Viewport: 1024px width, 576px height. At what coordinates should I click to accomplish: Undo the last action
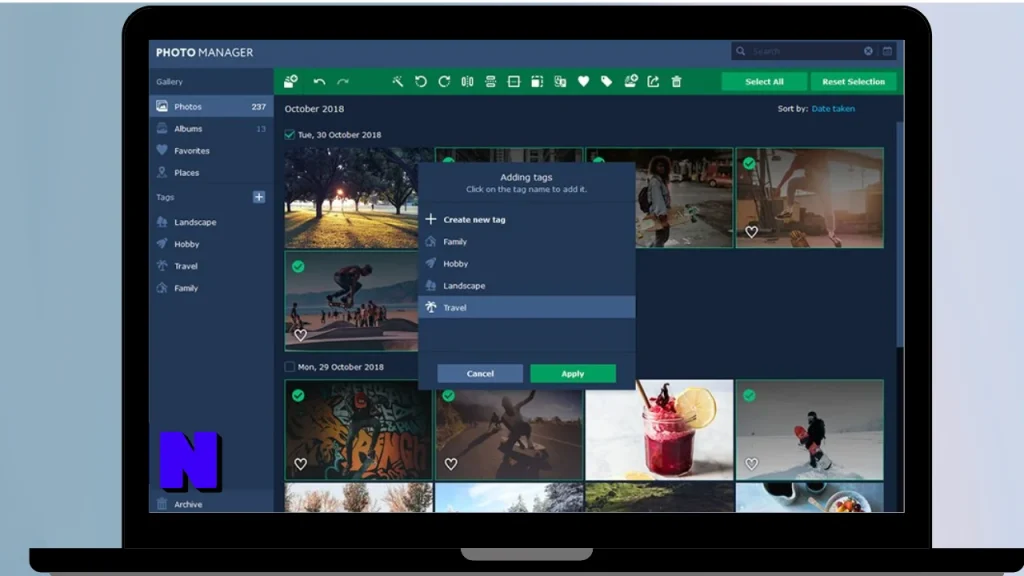(x=319, y=82)
